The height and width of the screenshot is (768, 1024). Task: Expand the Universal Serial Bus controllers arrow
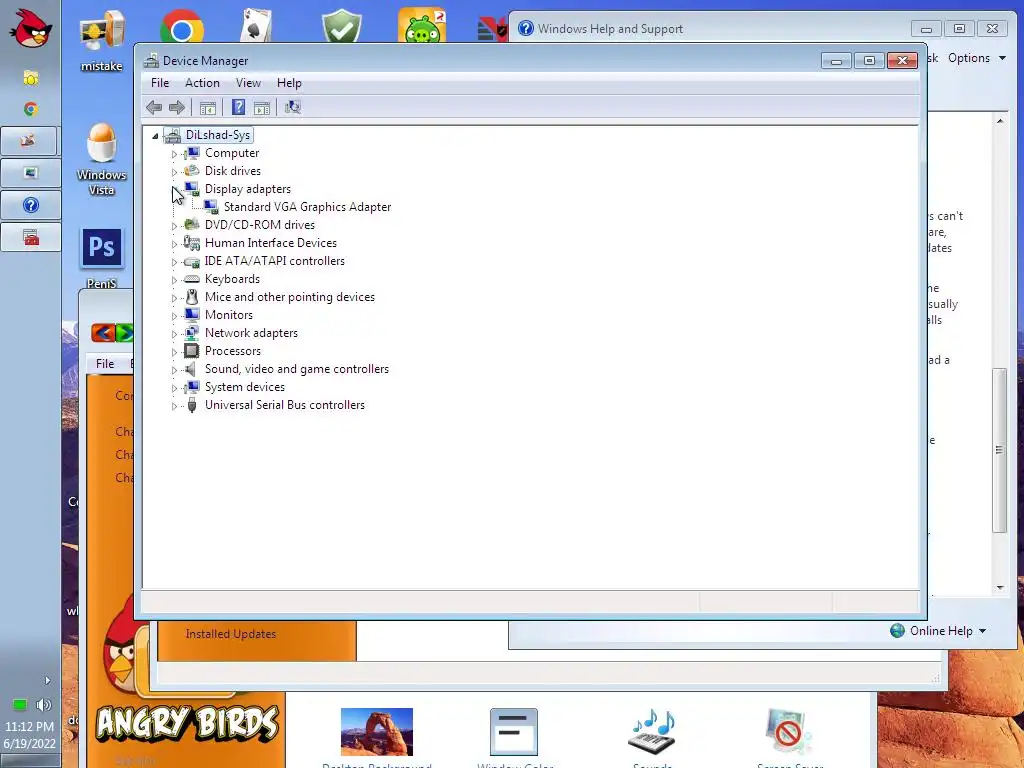tap(174, 406)
